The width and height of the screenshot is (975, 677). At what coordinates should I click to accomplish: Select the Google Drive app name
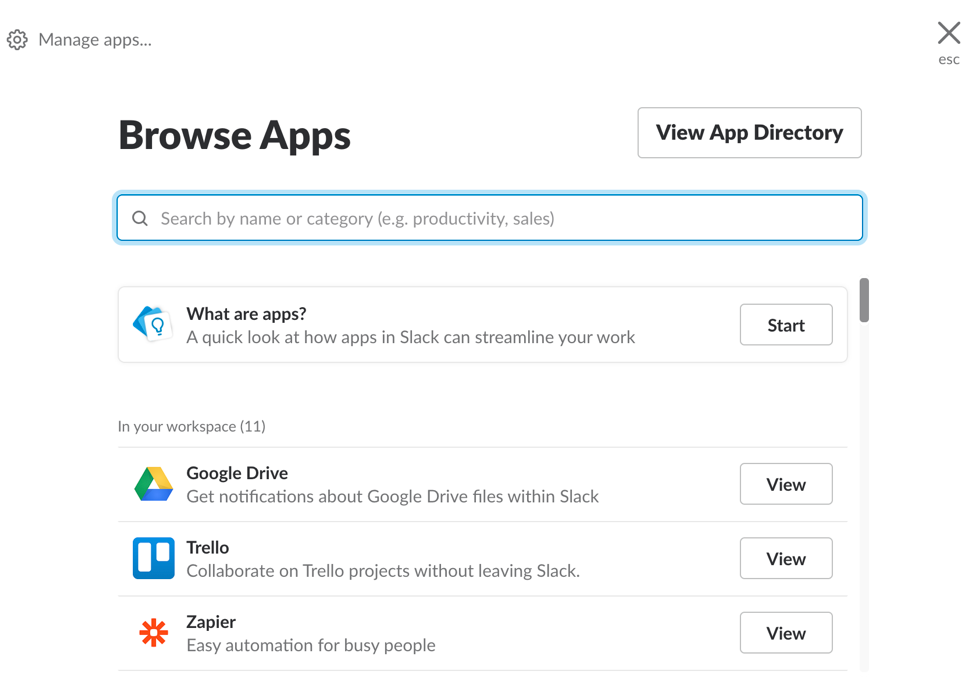237,473
